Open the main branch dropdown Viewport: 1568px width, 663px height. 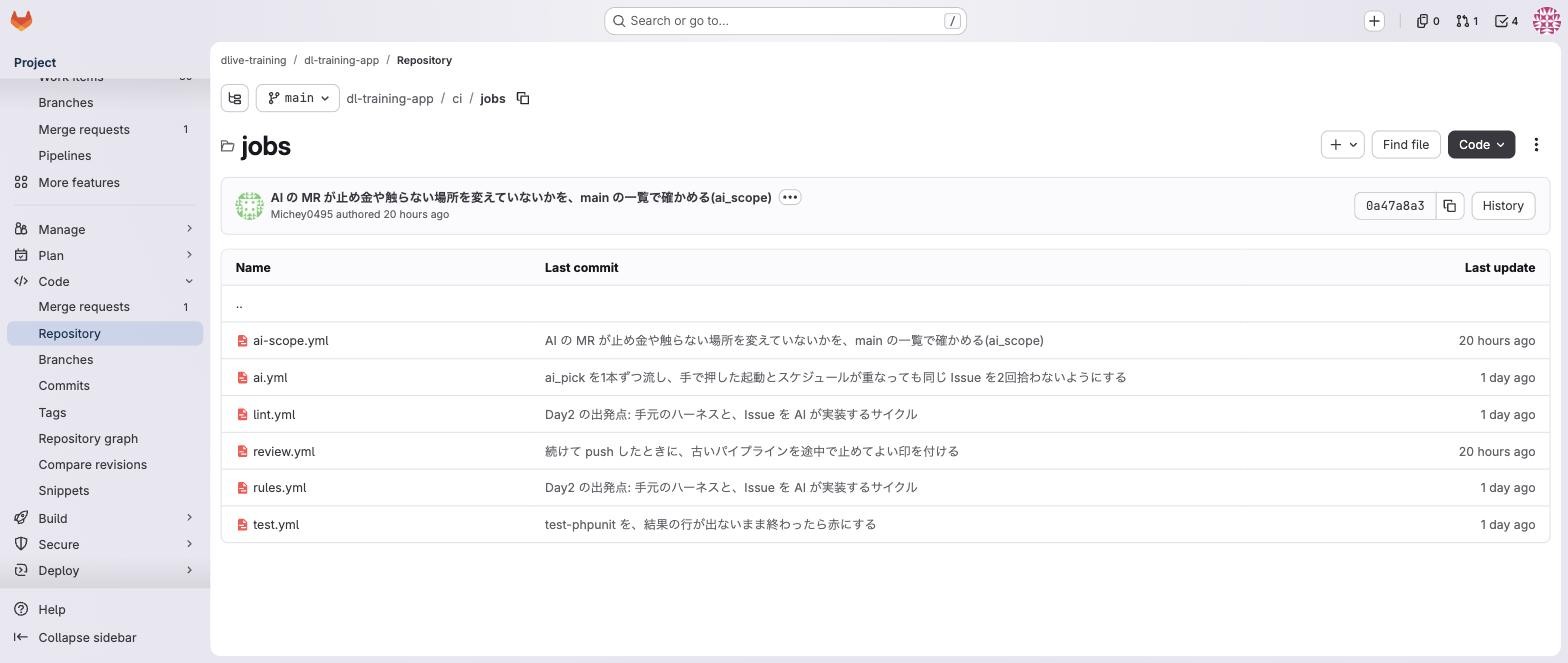[x=298, y=98]
